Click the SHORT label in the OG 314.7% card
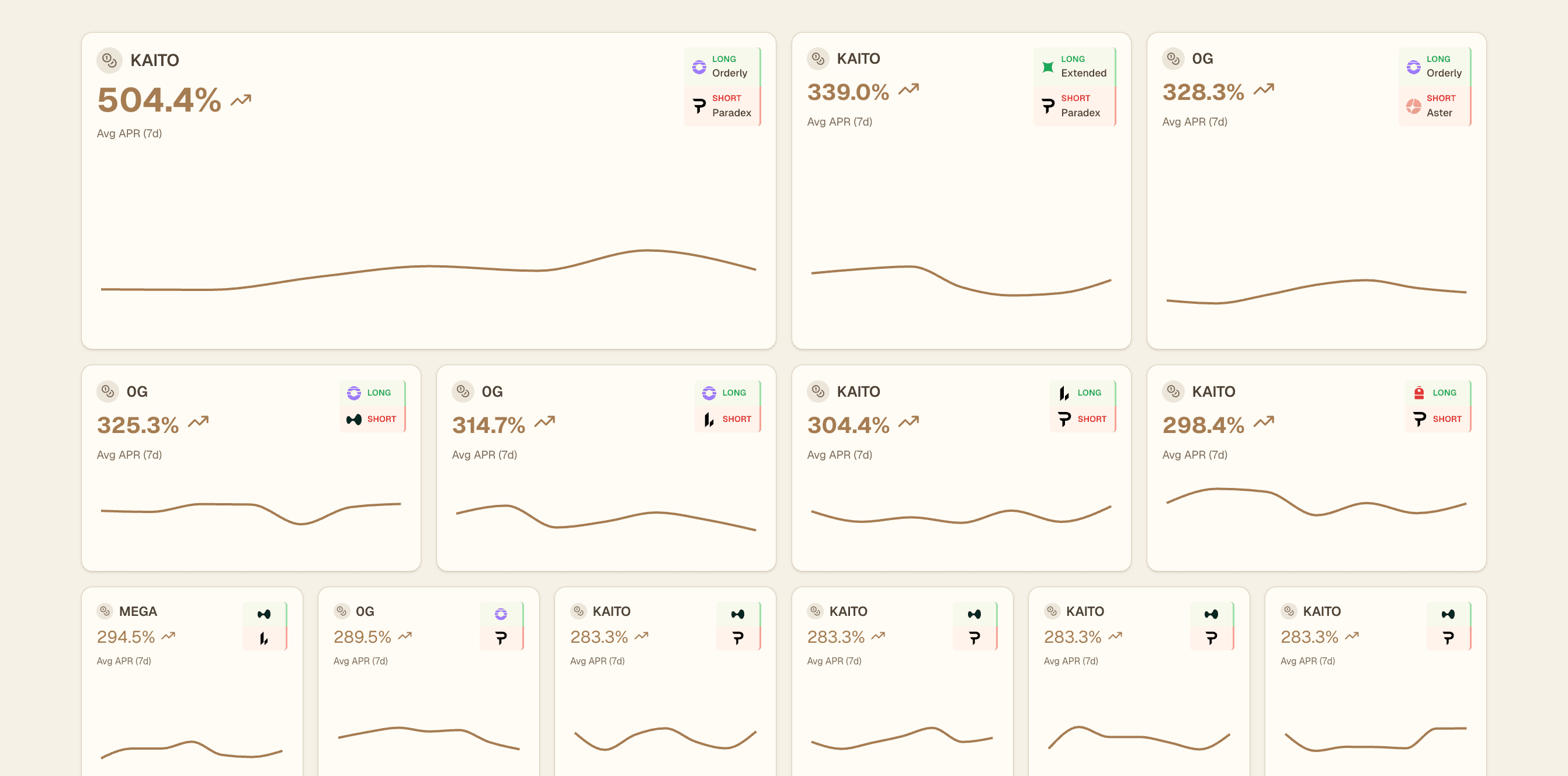 (737, 420)
